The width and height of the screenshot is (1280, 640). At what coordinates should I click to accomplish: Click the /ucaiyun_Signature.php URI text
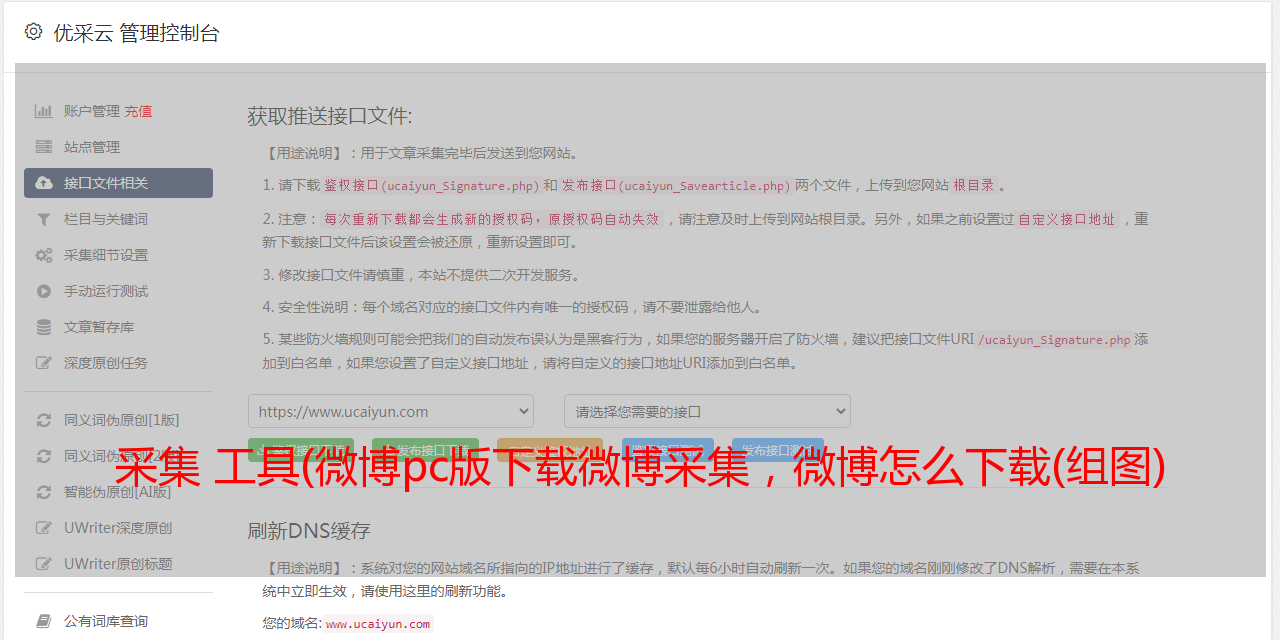point(1054,340)
